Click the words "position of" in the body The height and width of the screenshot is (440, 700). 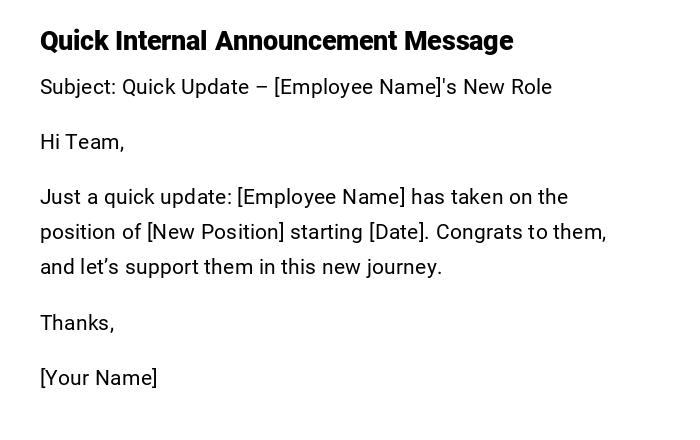coord(90,232)
